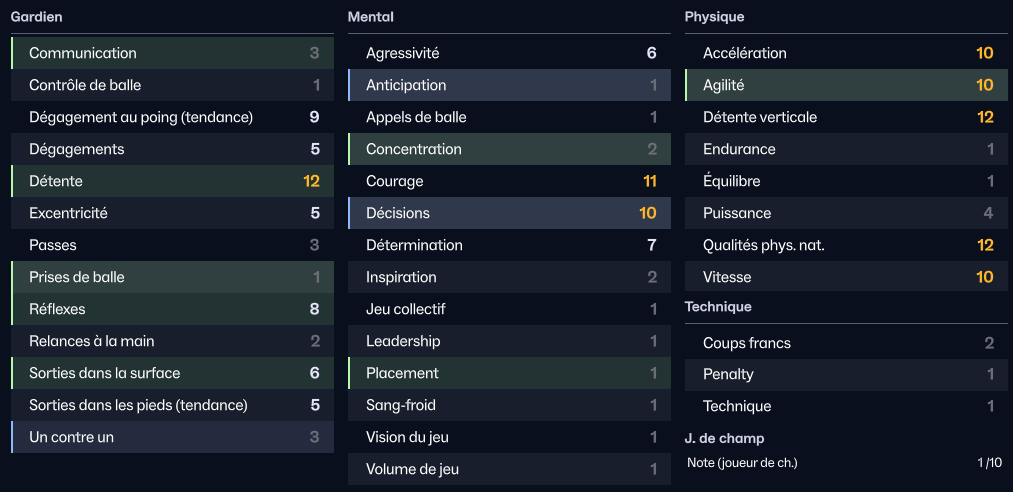Screen dimensions: 1013x492
Task: Click the Détente verticale row
Action: coord(846,117)
